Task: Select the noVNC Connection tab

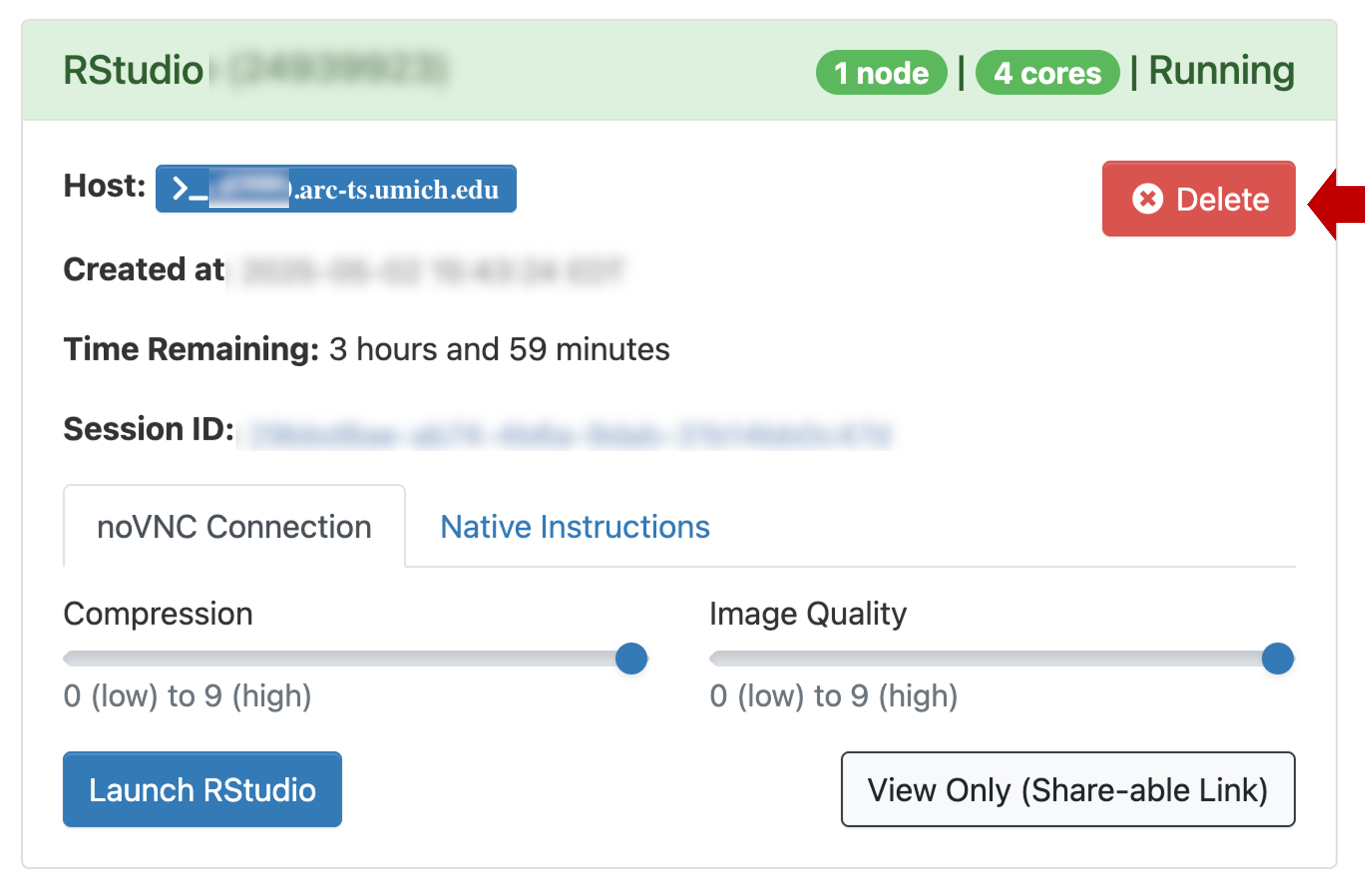Action: click(x=234, y=526)
